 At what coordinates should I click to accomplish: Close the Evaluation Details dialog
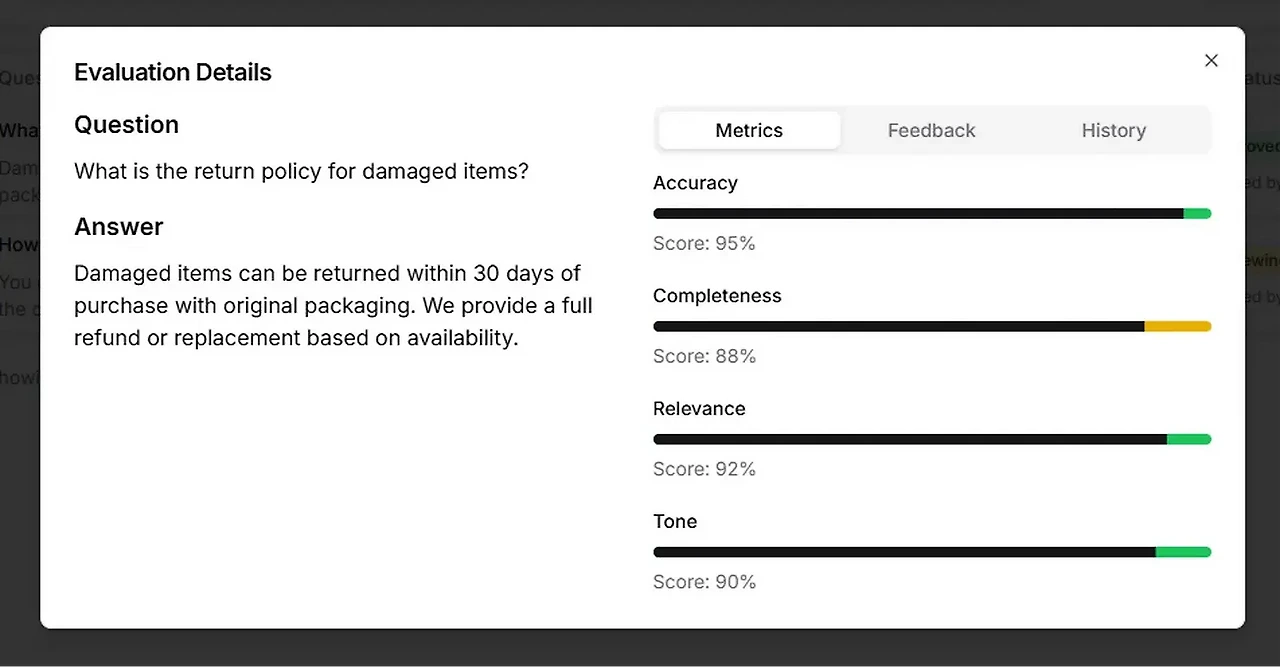(x=1211, y=61)
